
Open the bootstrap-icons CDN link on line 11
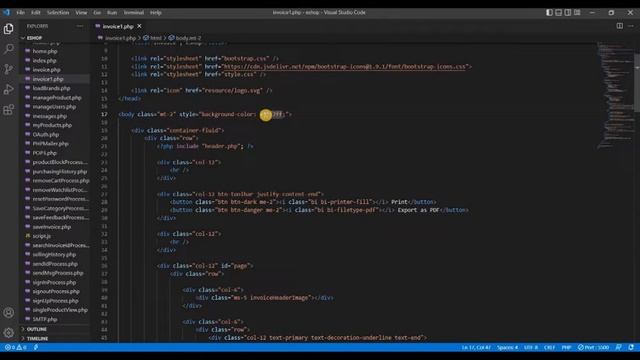344,66
